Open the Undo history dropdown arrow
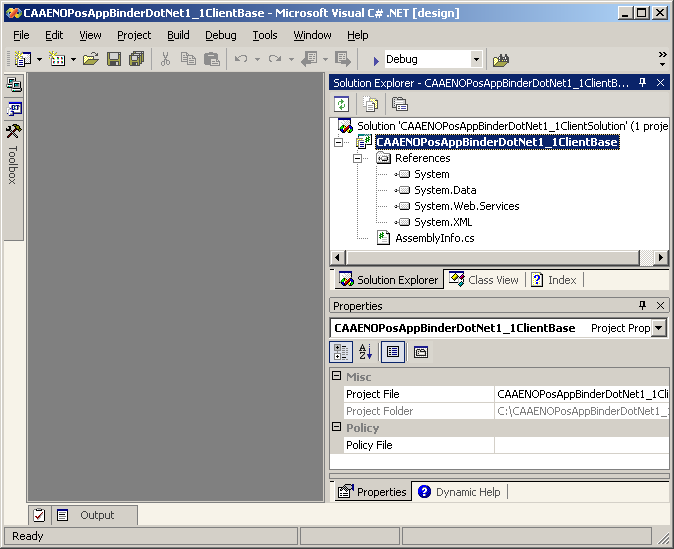 point(257,59)
